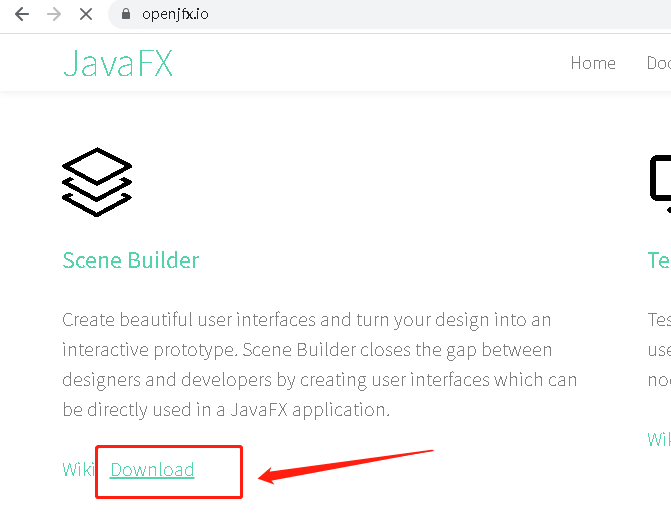Click the Scene Builder stacked layers icon
This screenshot has width=671, height=517.
pos(97,182)
